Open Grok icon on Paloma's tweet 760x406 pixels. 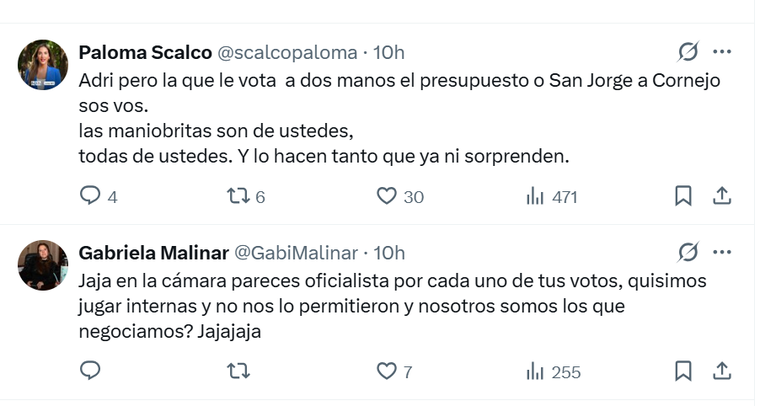[688, 52]
